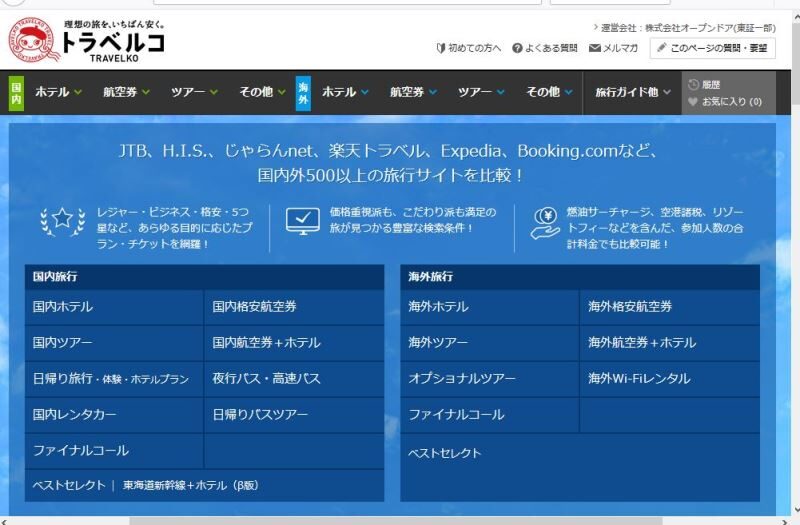Screen dimensions: 800x525
Task: Open the 履歴 history clock icon
Action: pyautogui.click(x=694, y=85)
